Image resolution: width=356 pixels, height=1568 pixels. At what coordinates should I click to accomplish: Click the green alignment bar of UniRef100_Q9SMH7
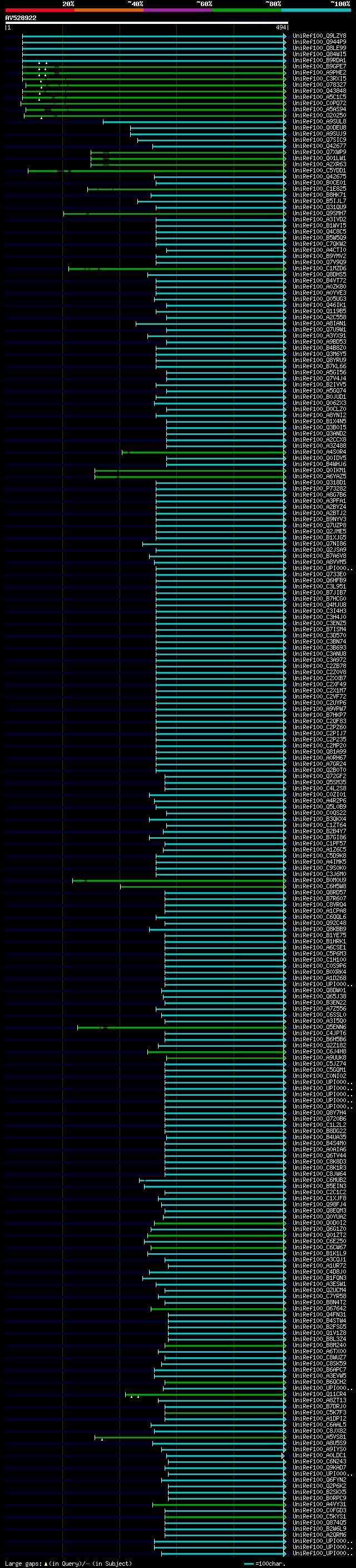175,214
